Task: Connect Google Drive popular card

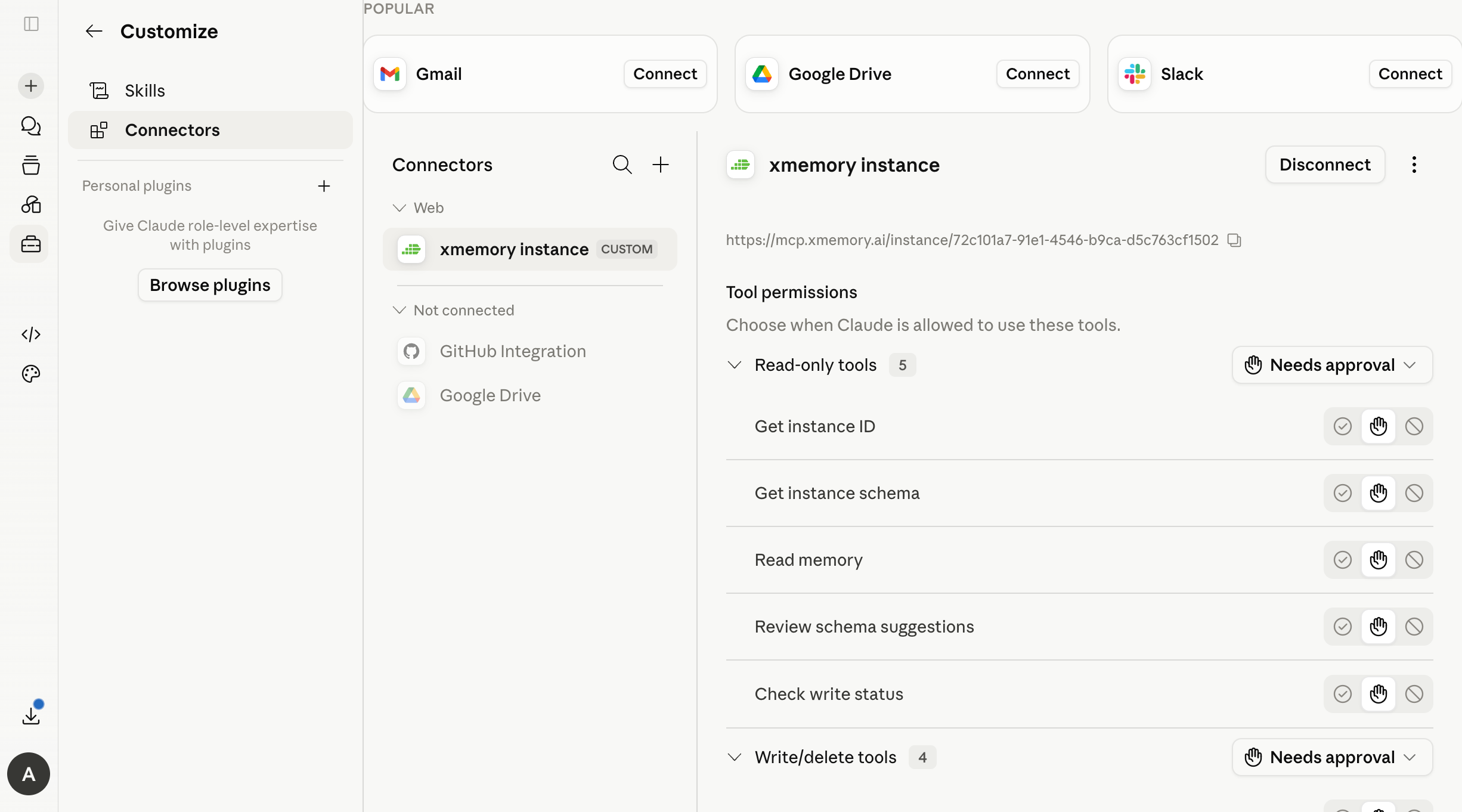Action: [x=1037, y=74]
